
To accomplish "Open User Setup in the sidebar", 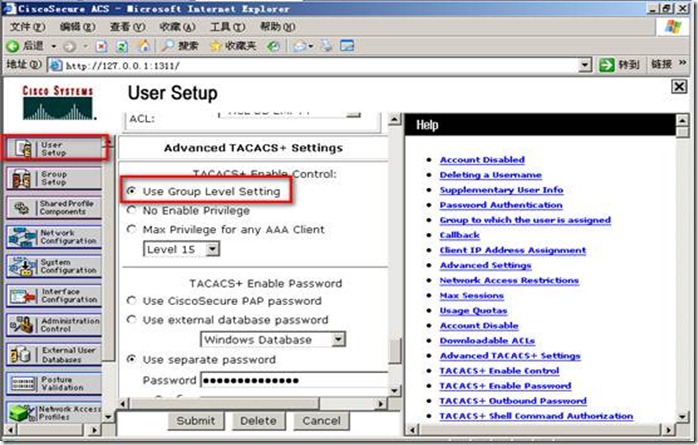I will (x=54, y=149).
